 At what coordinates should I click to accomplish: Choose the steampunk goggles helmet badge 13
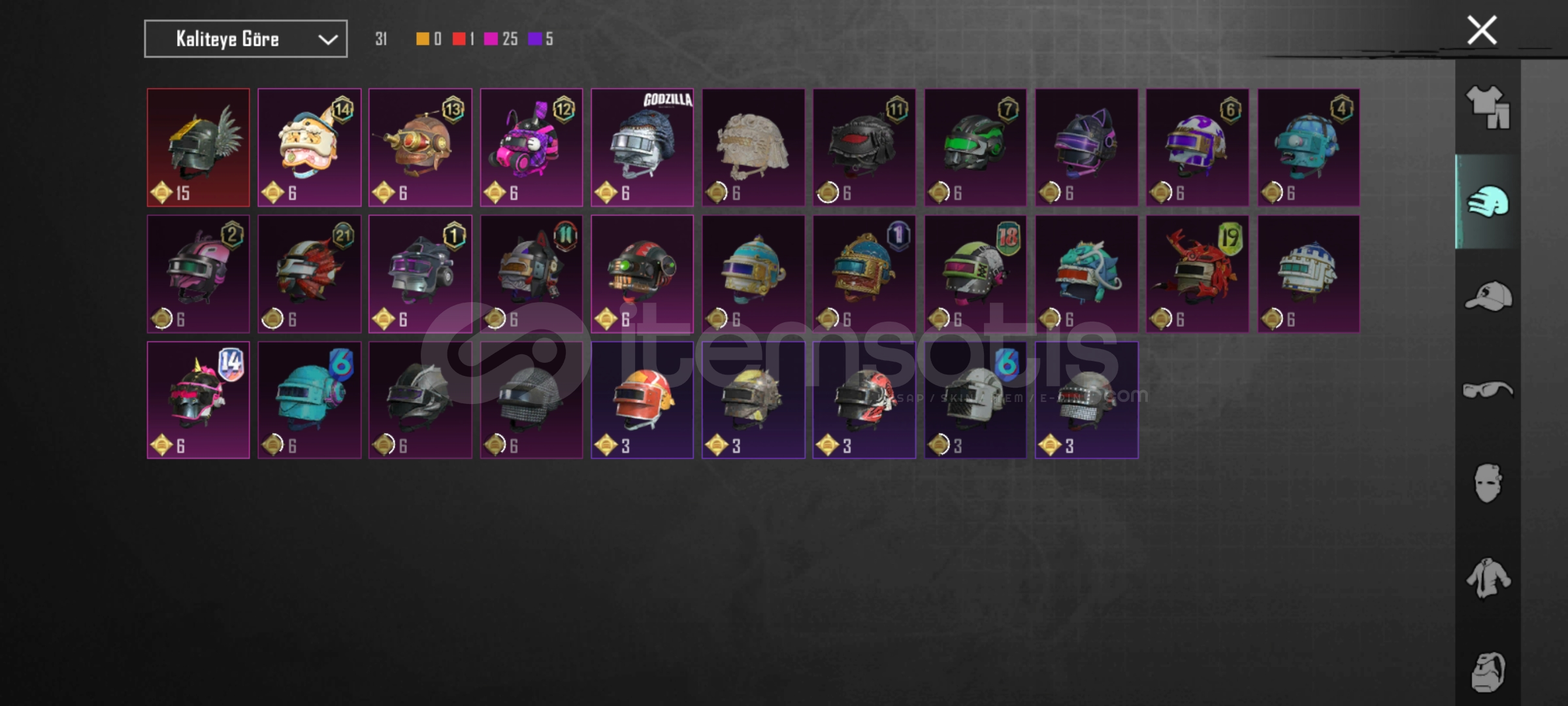[420, 148]
